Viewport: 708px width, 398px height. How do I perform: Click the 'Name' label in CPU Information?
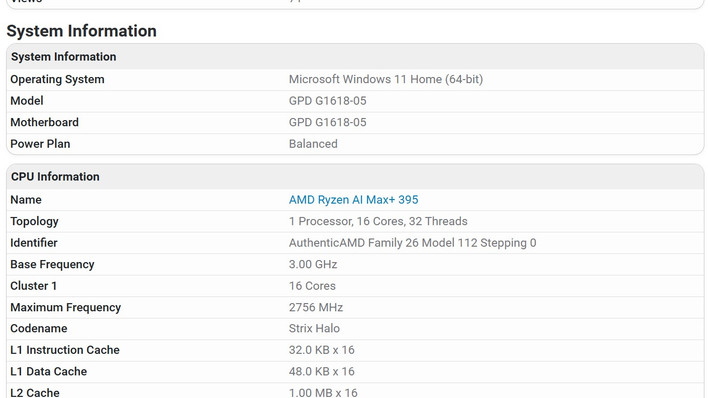[26, 200]
